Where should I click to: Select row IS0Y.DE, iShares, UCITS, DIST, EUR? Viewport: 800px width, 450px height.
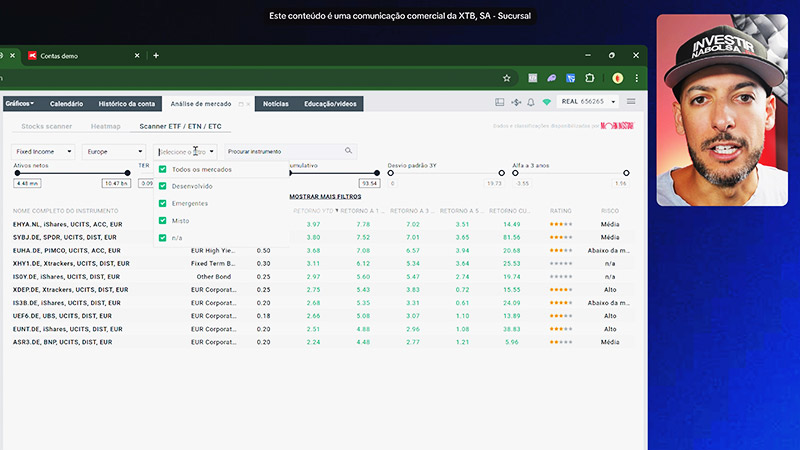(x=323, y=277)
